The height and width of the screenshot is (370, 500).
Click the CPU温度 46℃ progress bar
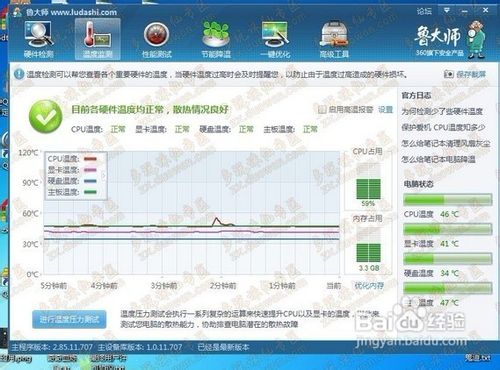click(x=448, y=200)
